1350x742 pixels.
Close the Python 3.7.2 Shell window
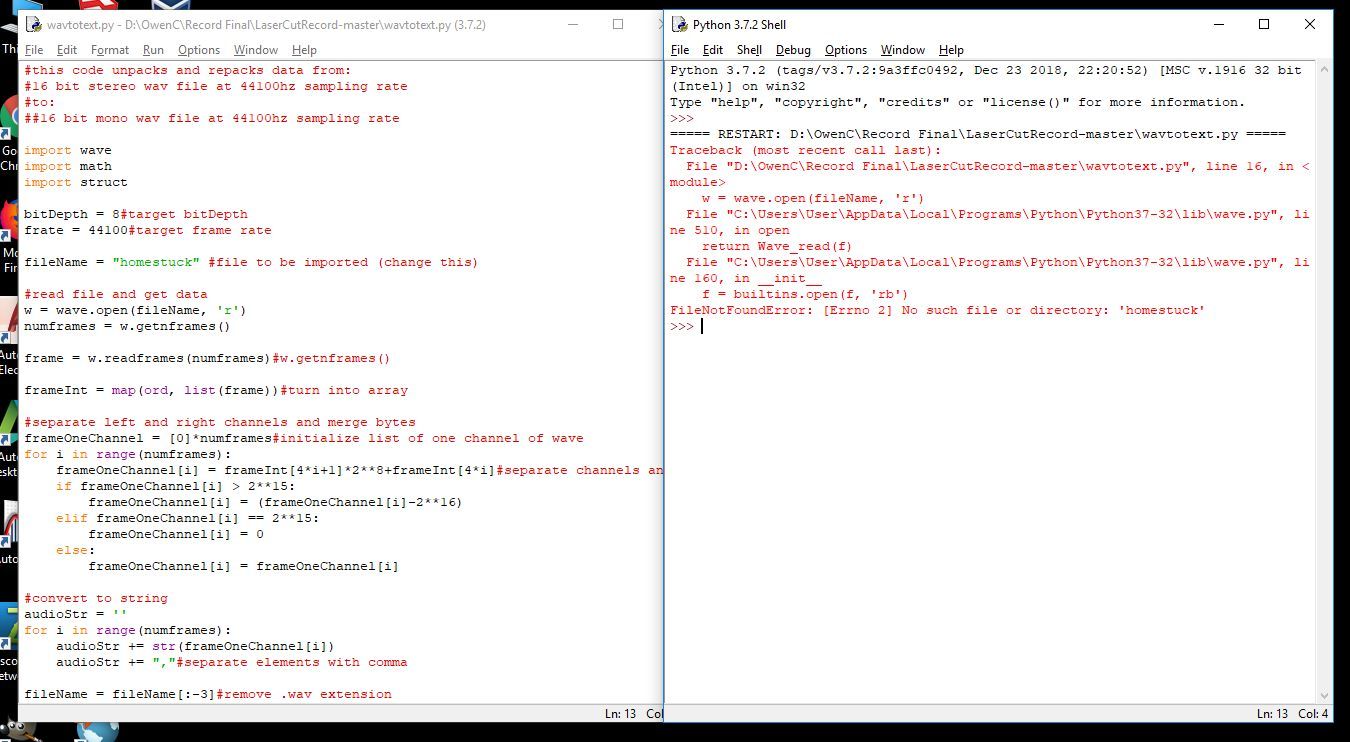coord(1310,25)
